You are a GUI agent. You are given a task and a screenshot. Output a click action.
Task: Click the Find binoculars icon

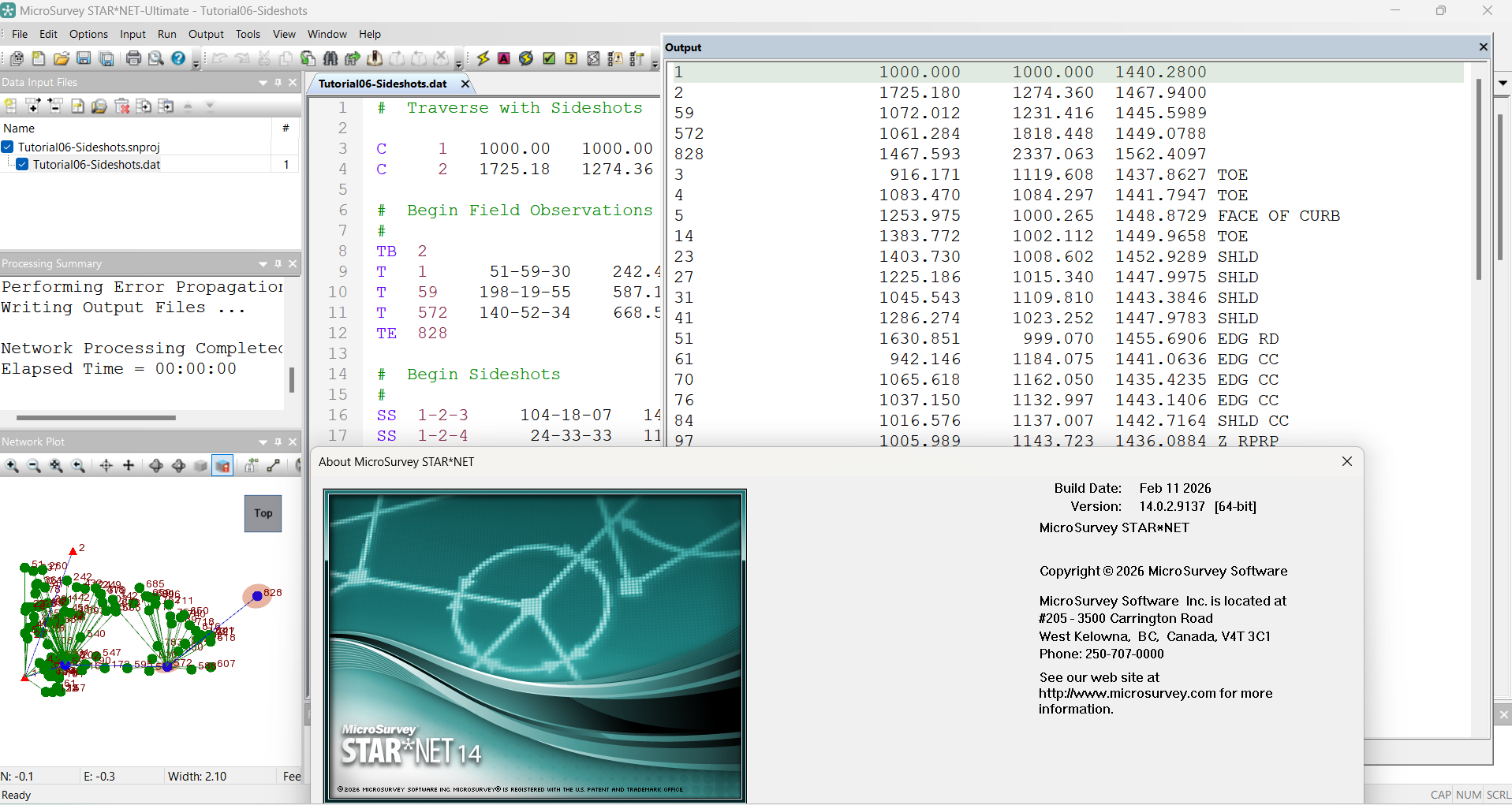click(x=330, y=58)
